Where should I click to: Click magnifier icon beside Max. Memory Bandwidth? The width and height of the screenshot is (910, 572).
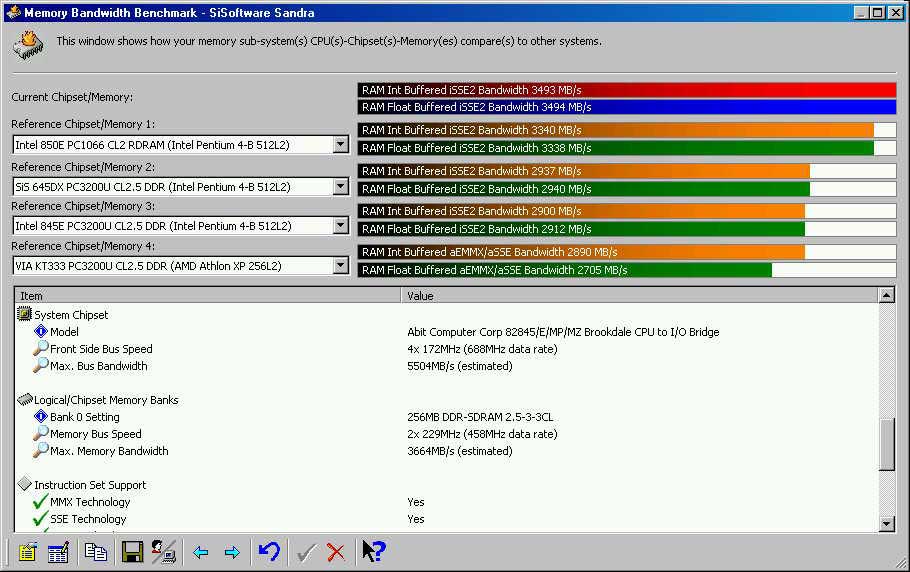[x=41, y=450]
